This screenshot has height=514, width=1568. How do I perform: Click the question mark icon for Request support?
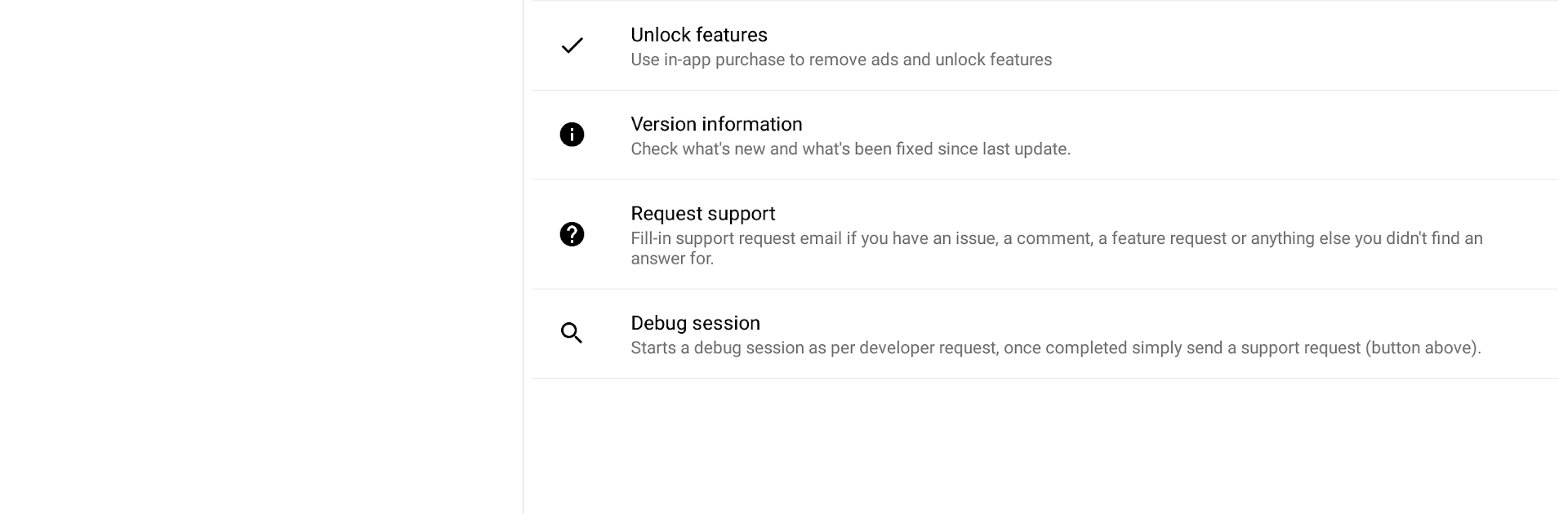click(572, 234)
